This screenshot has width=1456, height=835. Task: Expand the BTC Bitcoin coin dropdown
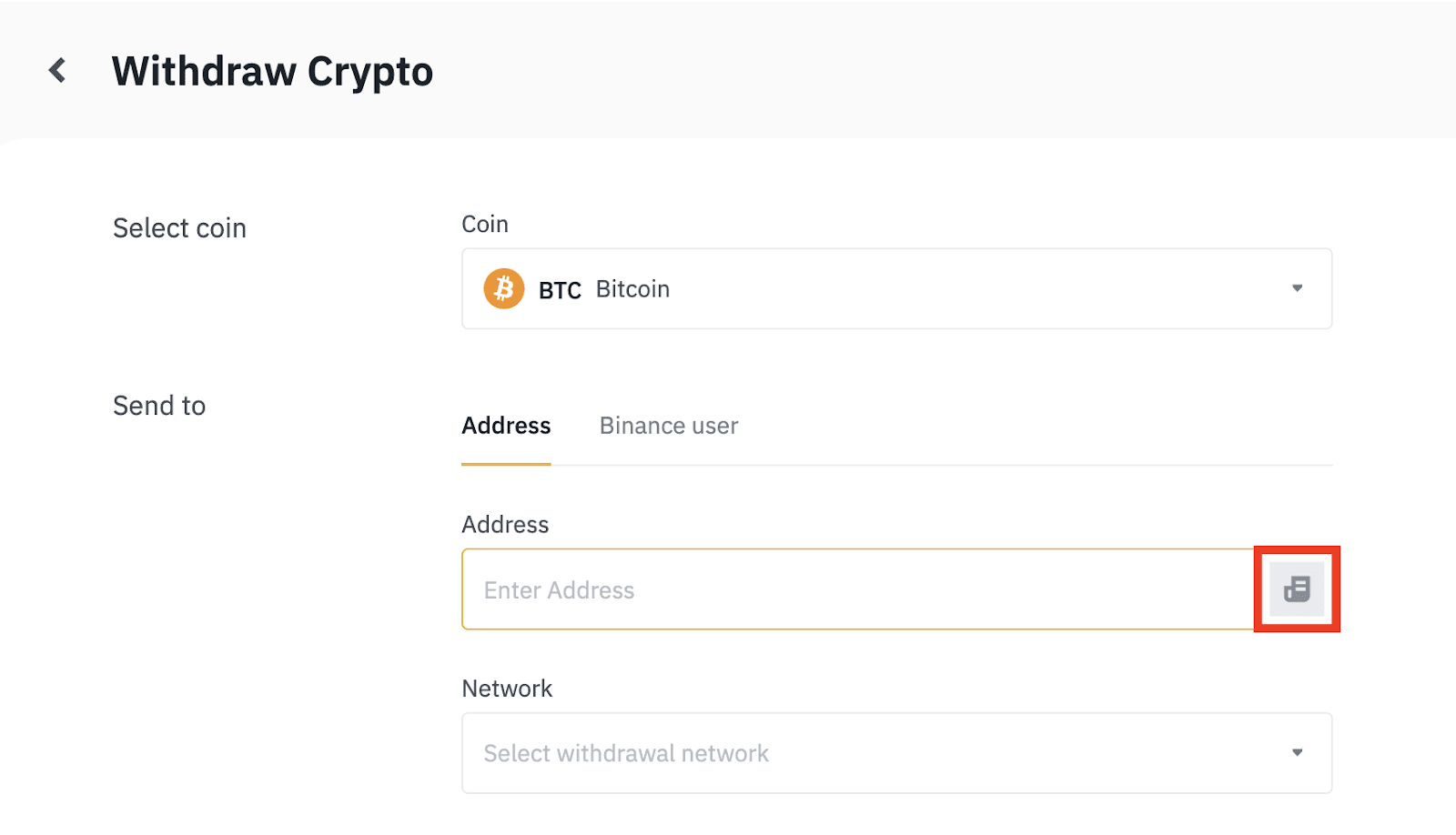(896, 288)
